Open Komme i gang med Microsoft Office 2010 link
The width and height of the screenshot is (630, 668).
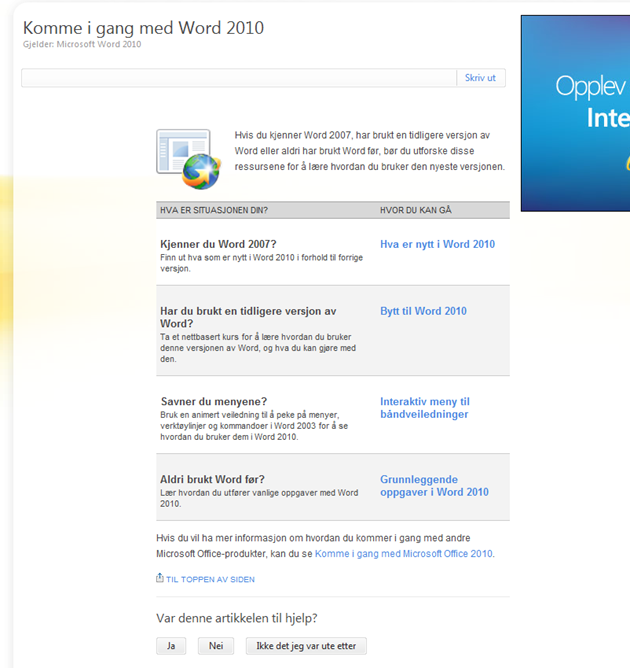(x=403, y=553)
